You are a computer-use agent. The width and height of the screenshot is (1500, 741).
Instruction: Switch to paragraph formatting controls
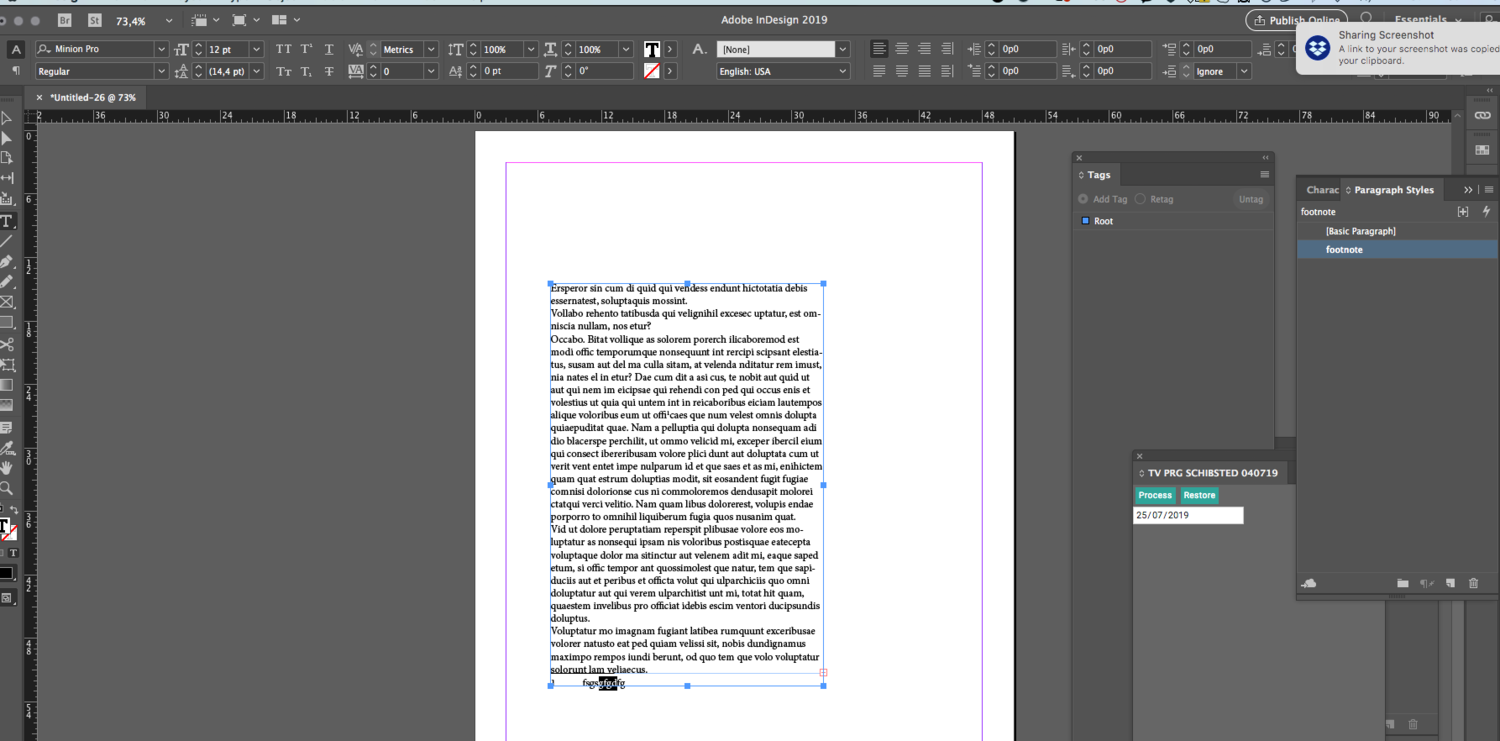coord(15,71)
